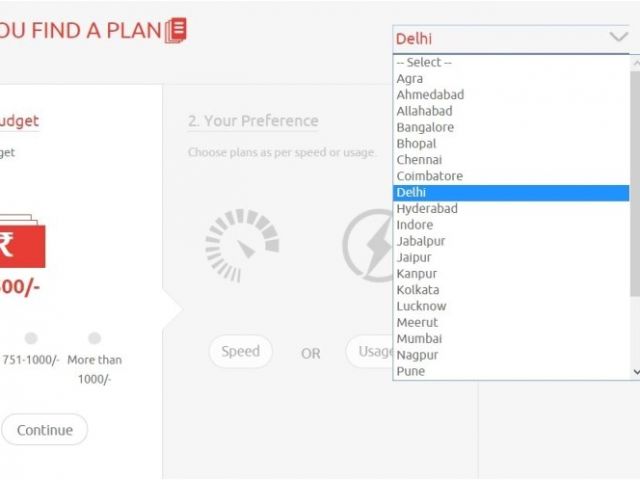This screenshot has height=480, width=640.
Task: Select the 751-1000/- budget radio option
Action: [x=31, y=339]
